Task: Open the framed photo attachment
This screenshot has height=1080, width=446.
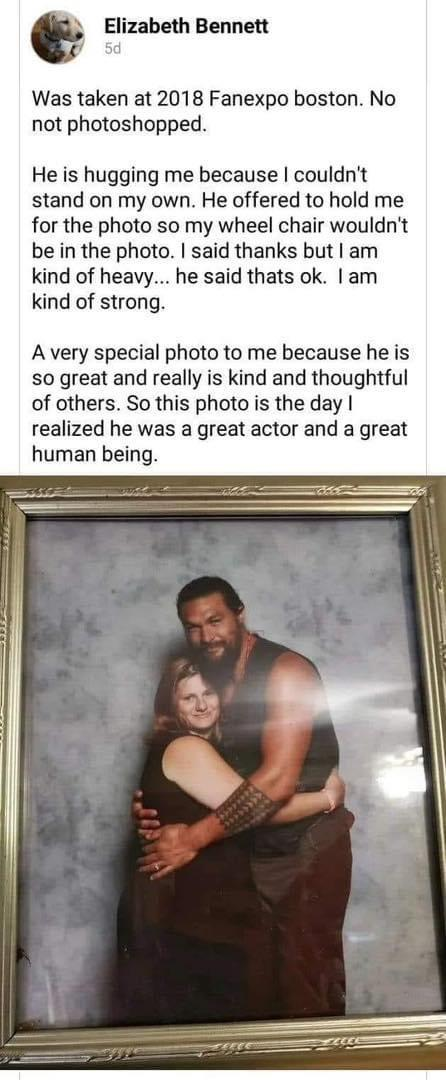Action: [223, 771]
